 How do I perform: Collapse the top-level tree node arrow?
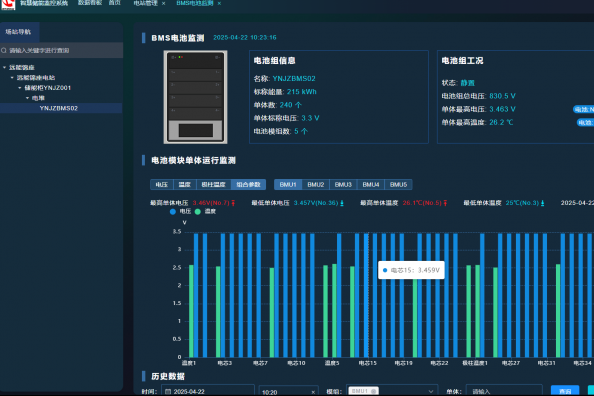point(5,67)
